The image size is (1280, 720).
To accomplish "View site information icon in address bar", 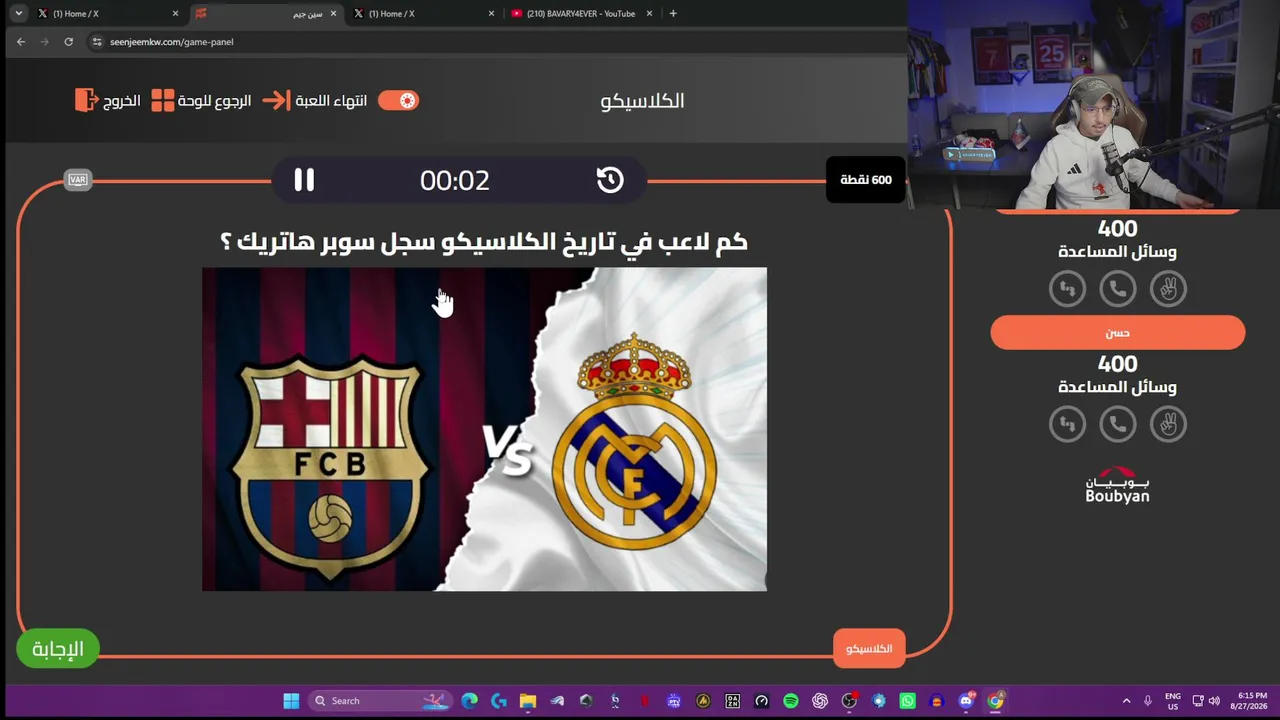I will coord(97,42).
